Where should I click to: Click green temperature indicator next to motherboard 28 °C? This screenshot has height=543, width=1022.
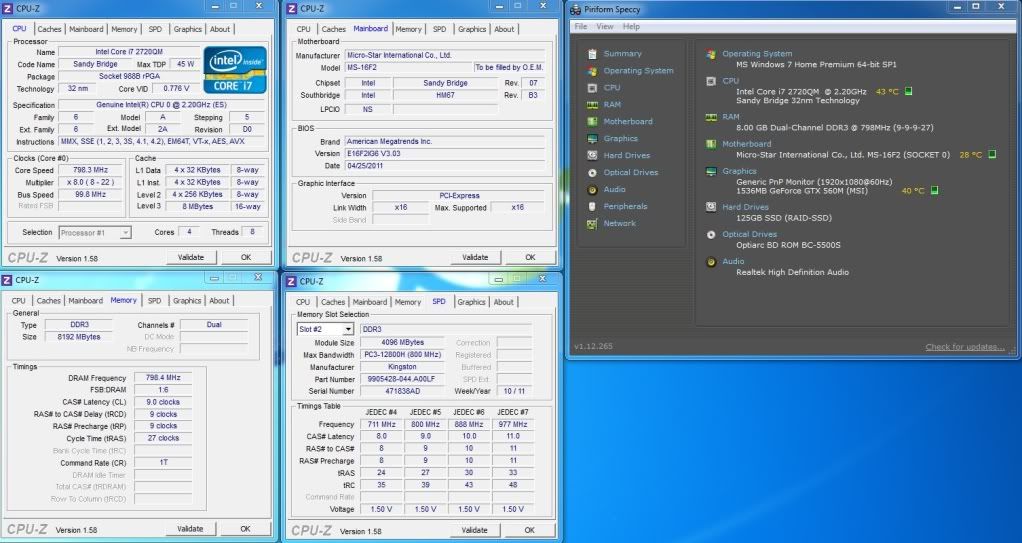point(992,154)
